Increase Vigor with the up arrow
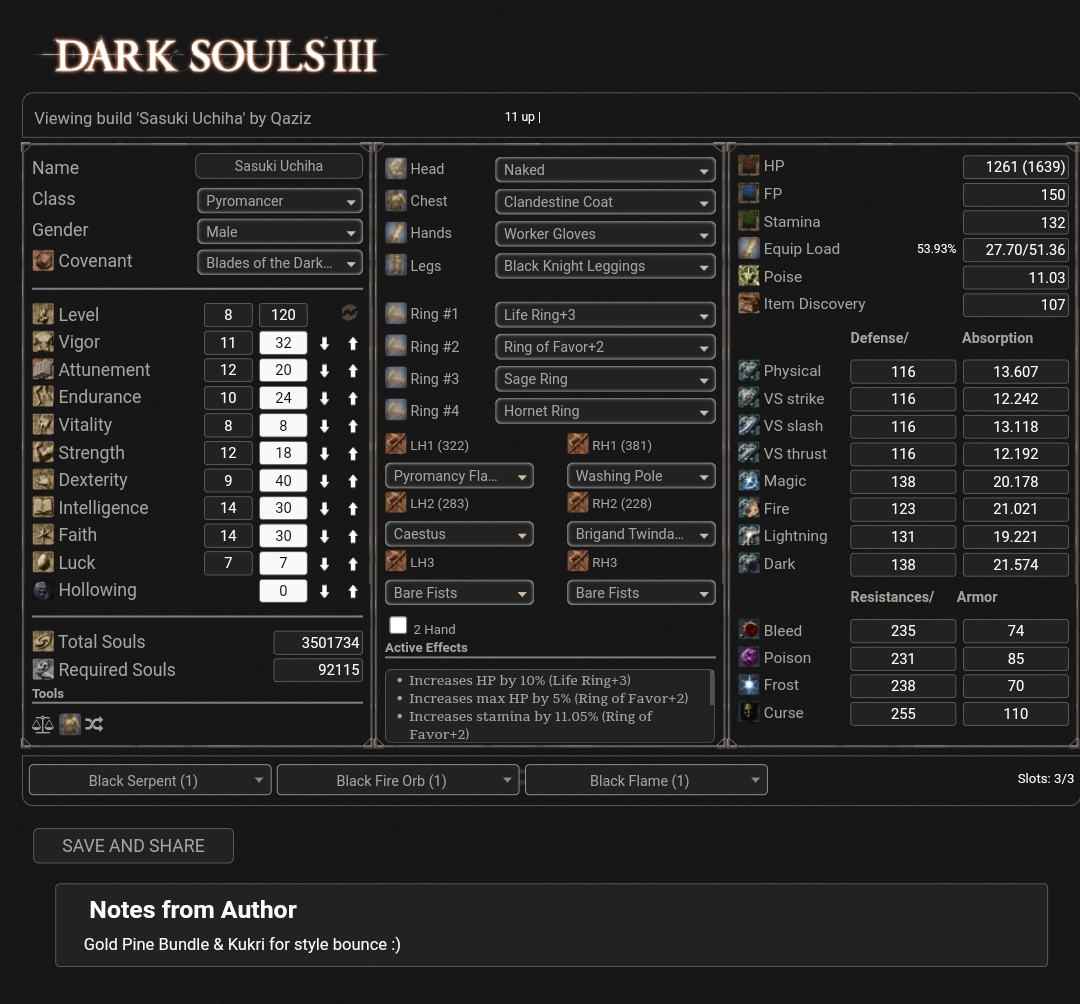 pos(353,343)
